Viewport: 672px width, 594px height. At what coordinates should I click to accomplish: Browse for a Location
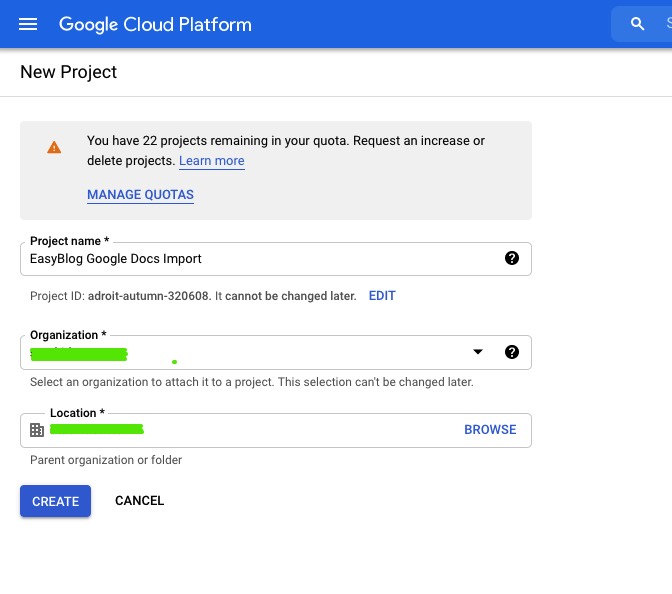pyautogui.click(x=490, y=429)
